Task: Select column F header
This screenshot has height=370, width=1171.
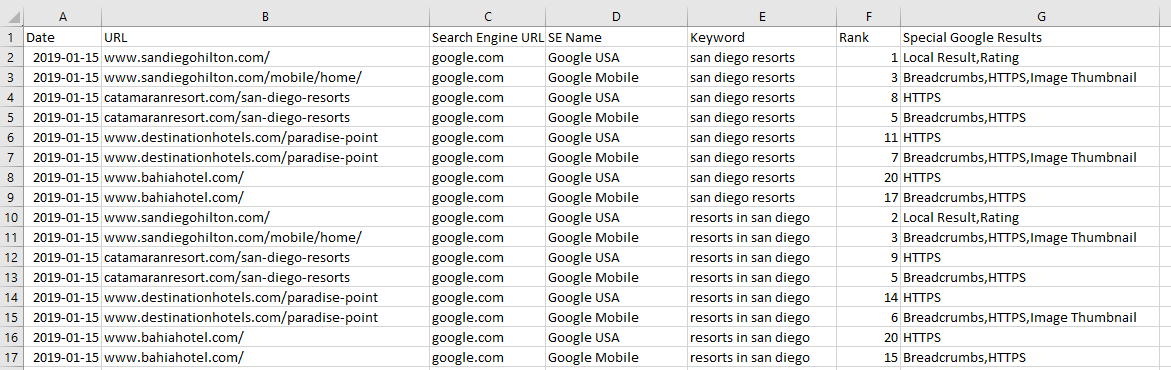Action: (869, 16)
